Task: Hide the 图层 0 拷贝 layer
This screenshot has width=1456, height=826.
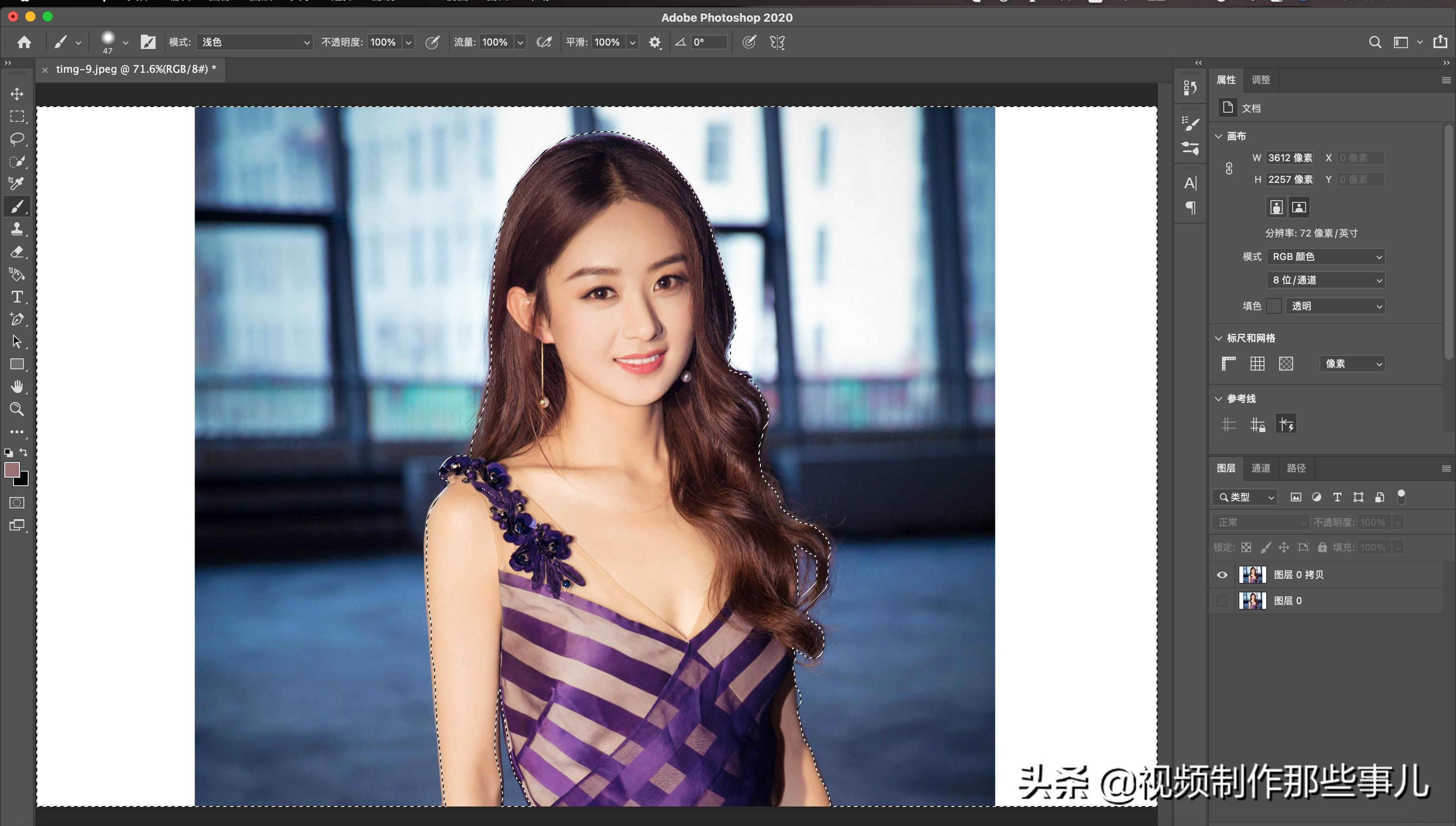Action: [1222, 575]
